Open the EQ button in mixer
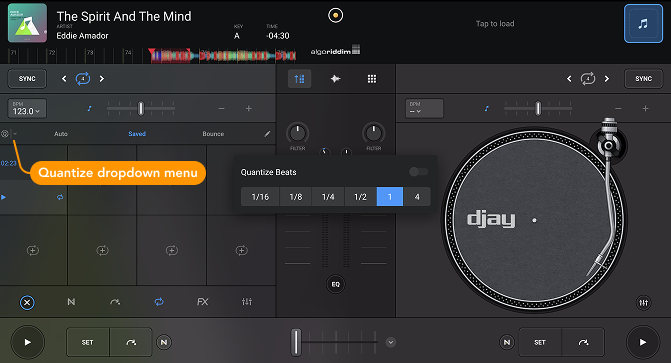This screenshot has width=671, height=363. point(336,284)
